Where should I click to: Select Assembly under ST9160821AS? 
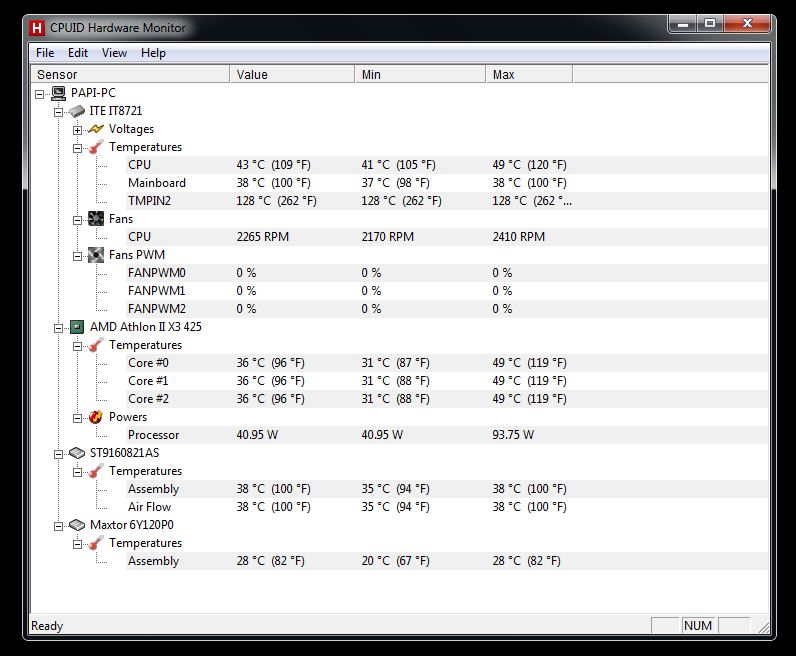447,488
